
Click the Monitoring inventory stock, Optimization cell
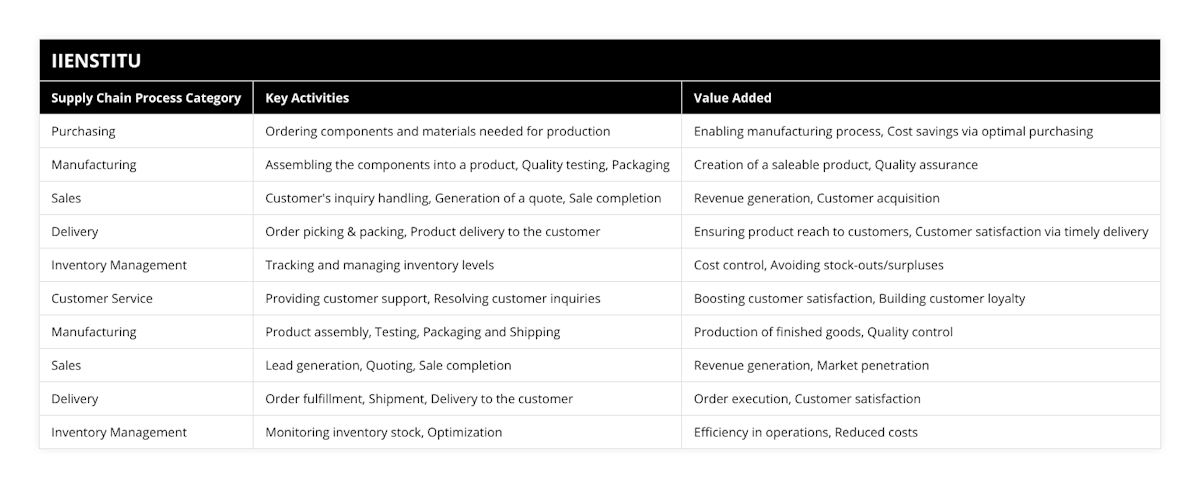coord(383,432)
